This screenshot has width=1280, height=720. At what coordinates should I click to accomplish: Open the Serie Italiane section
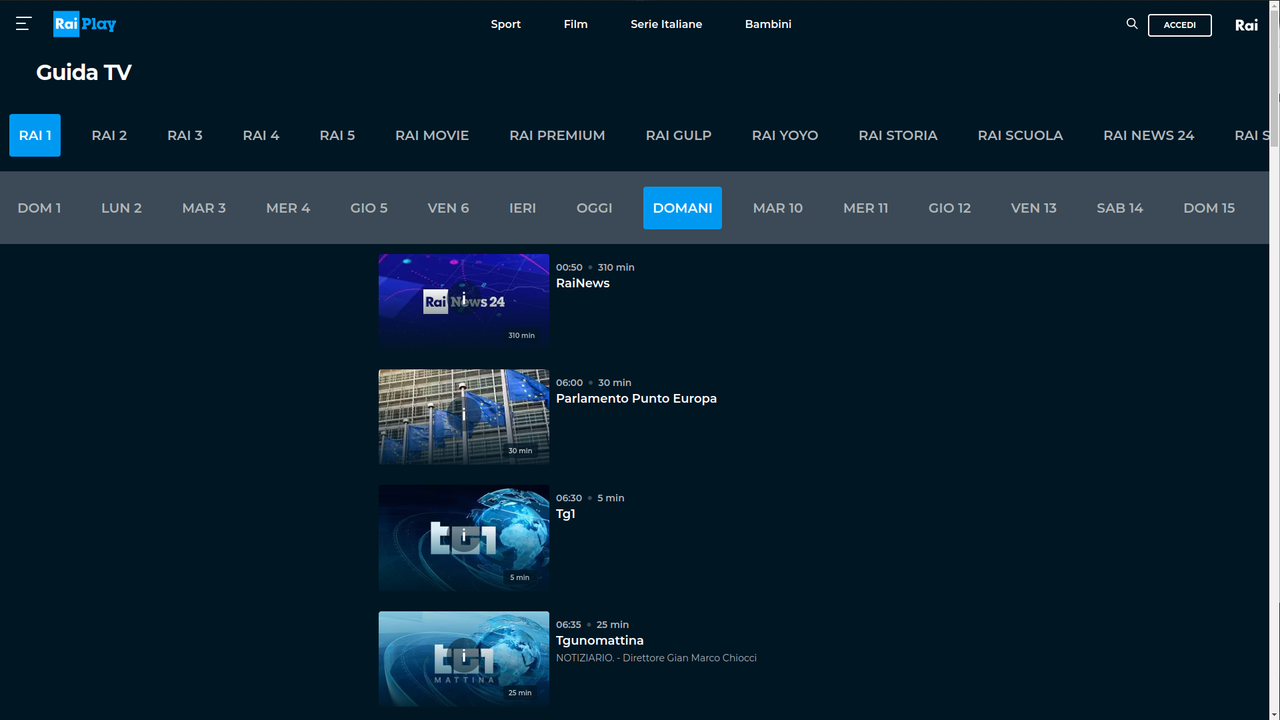click(666, 24)
